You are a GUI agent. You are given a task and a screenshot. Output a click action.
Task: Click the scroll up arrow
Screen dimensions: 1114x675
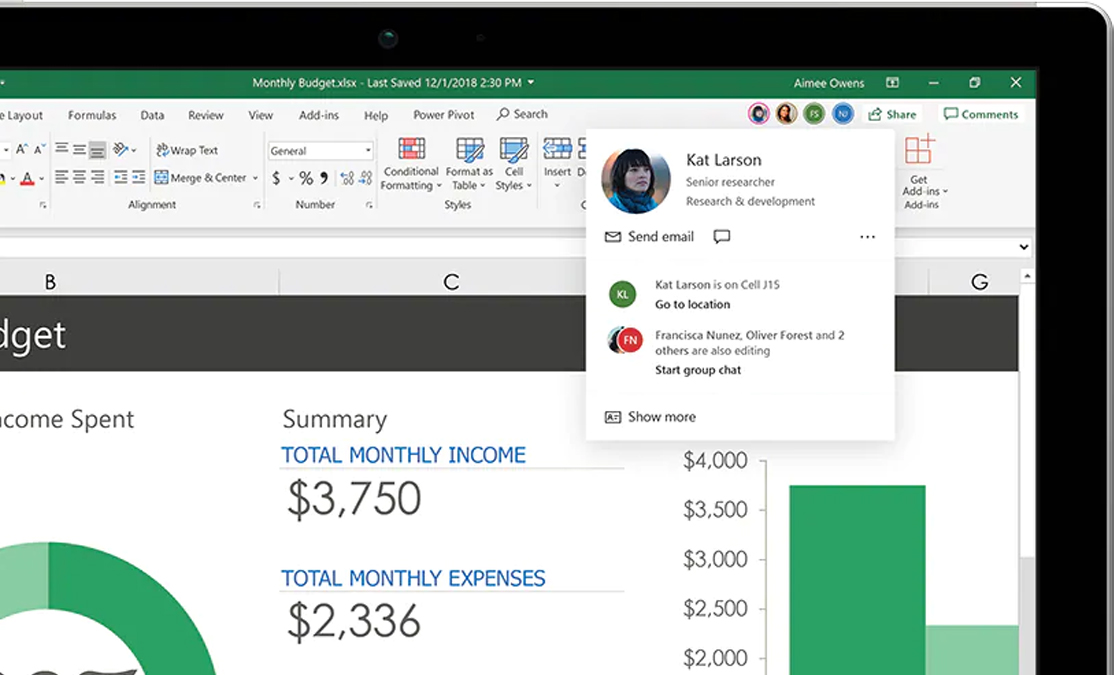(1027, 276)
